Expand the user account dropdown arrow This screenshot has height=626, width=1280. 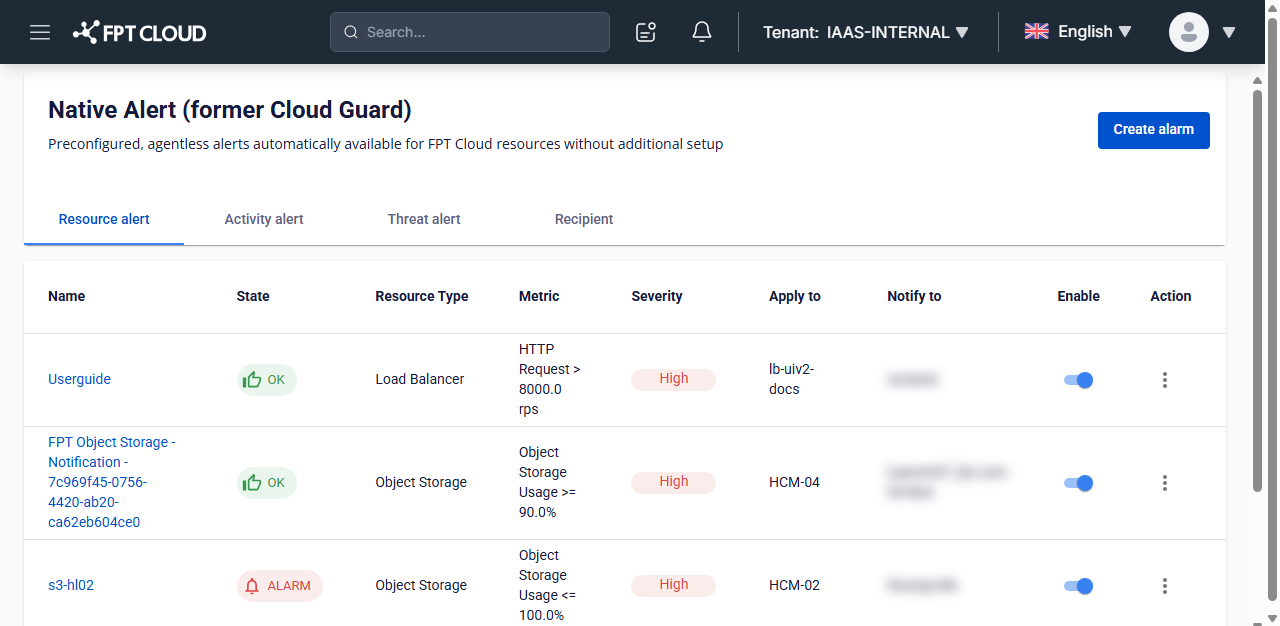point(1229,32)
